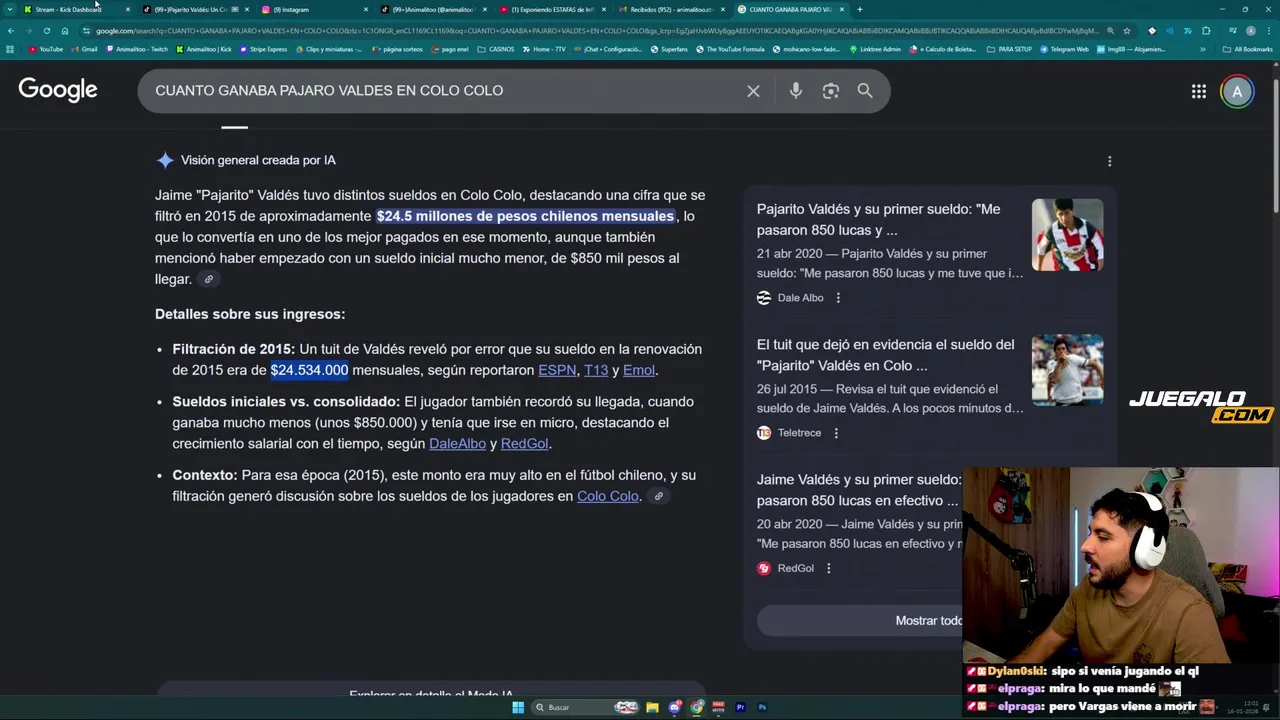Open Discord from the taskbar

(675, 707)
